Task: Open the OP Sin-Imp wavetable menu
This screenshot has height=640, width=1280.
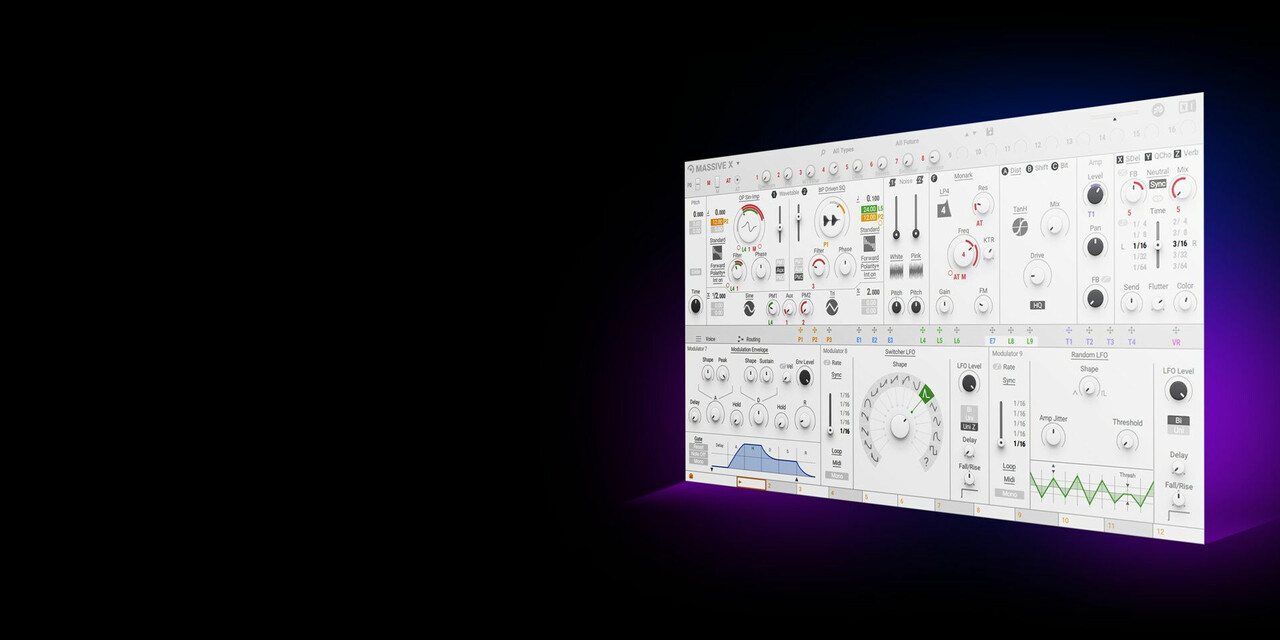Action: click(x=751, y=198)
